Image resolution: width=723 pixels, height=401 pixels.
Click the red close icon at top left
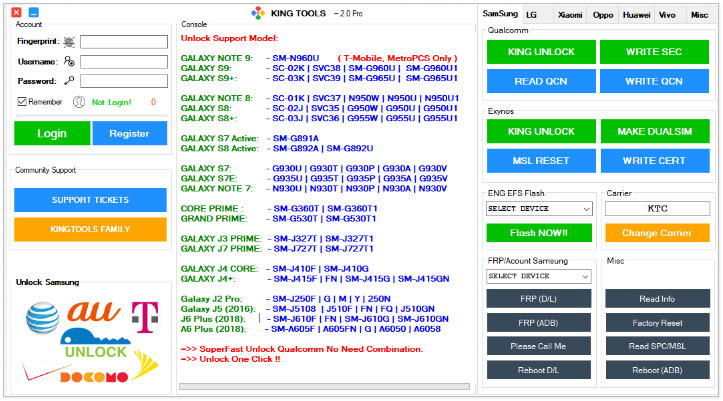(x=17, y=12)
